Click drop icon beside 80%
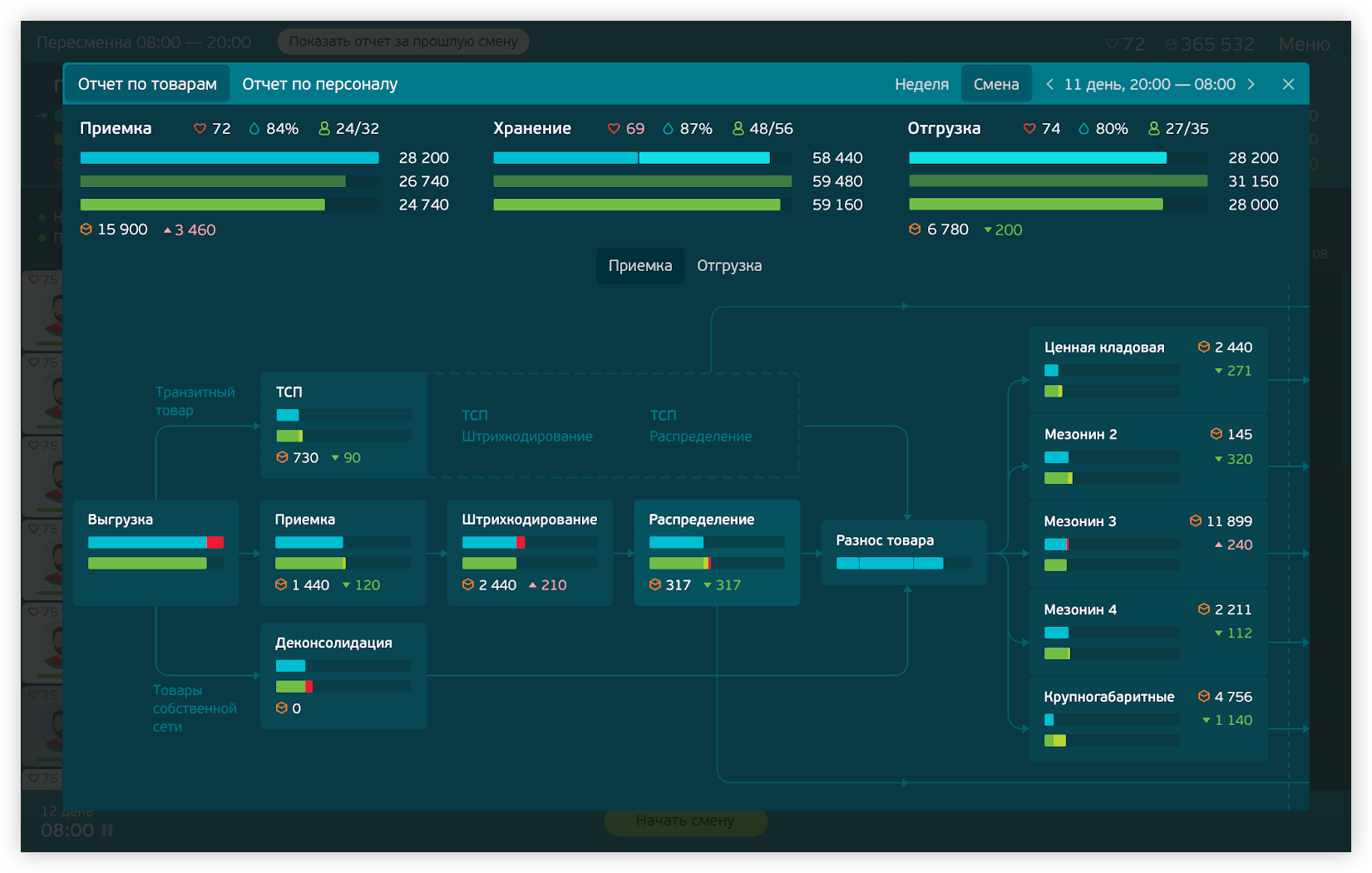 click(x=1083, y=129)
